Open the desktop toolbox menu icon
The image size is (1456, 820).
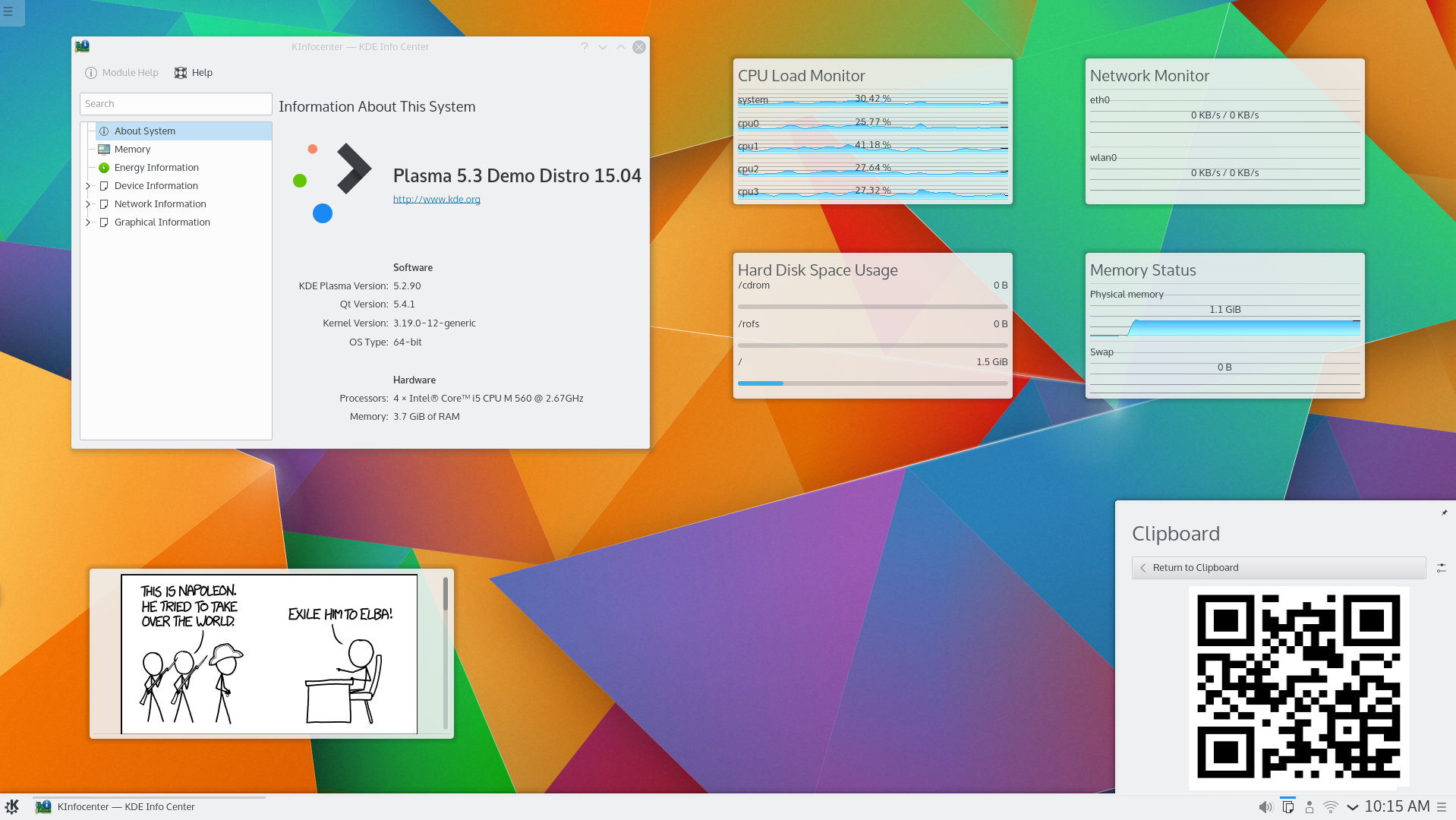9,11
